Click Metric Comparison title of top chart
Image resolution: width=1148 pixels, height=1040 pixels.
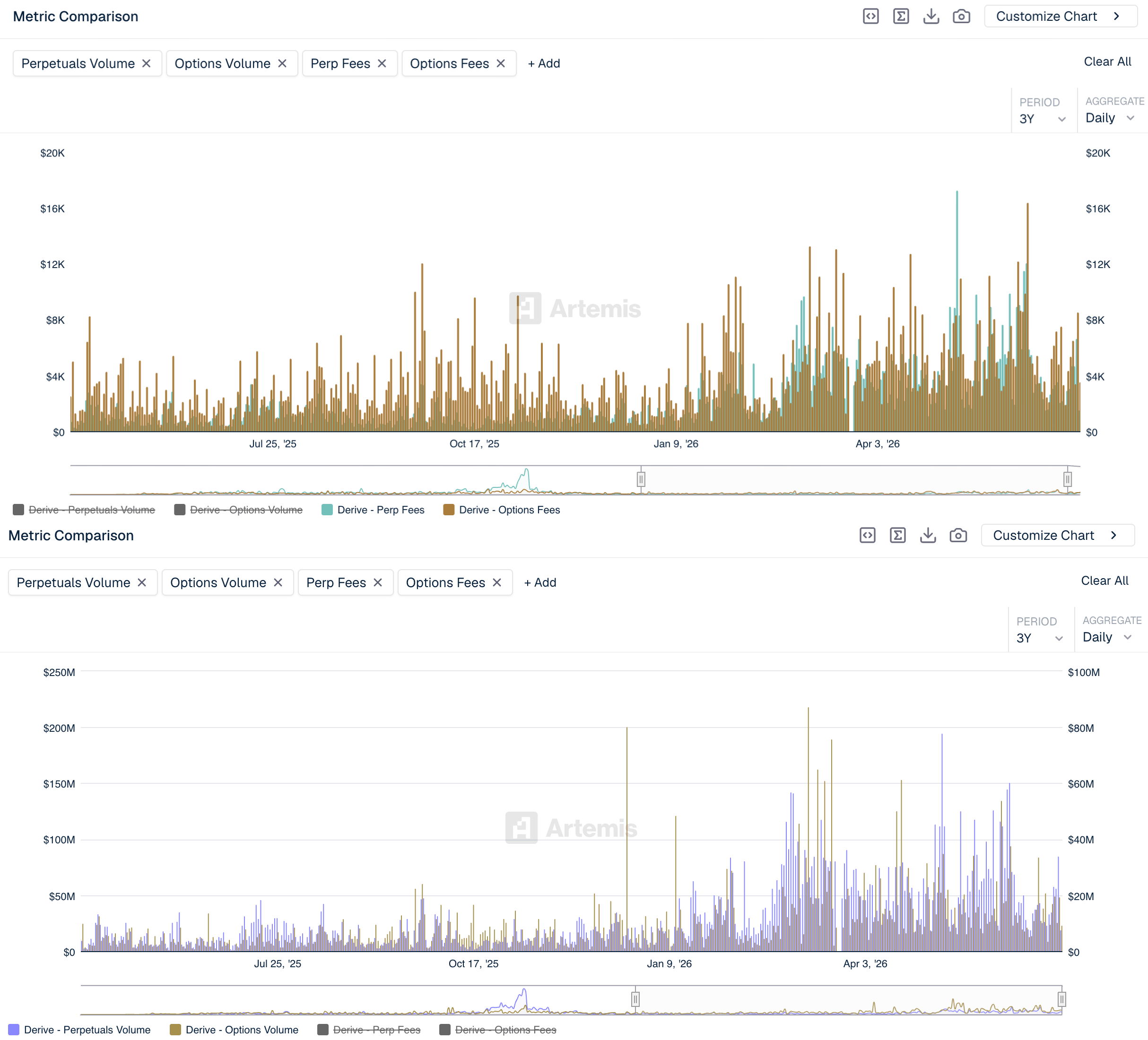point(76,17)
